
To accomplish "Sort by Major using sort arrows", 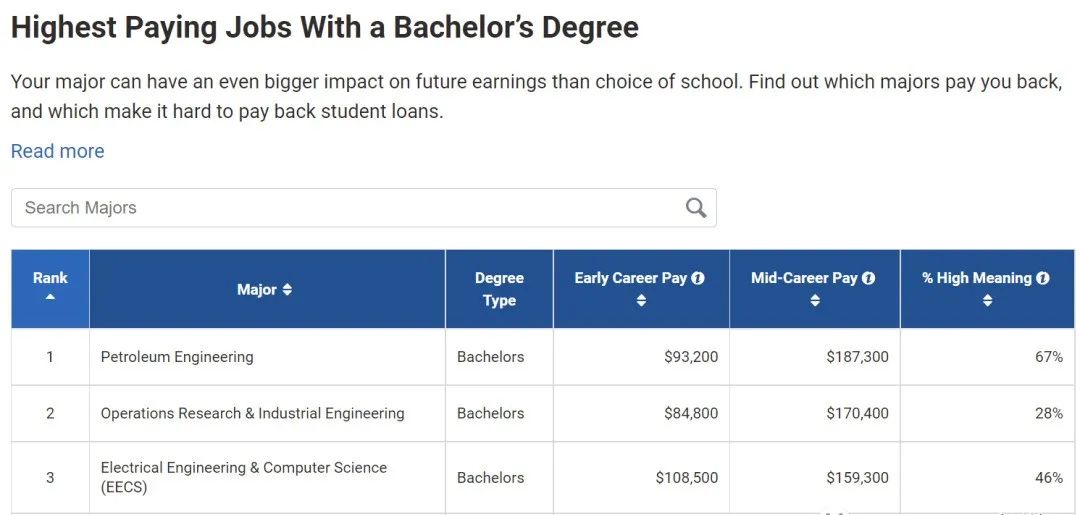I will coord(288,290).
